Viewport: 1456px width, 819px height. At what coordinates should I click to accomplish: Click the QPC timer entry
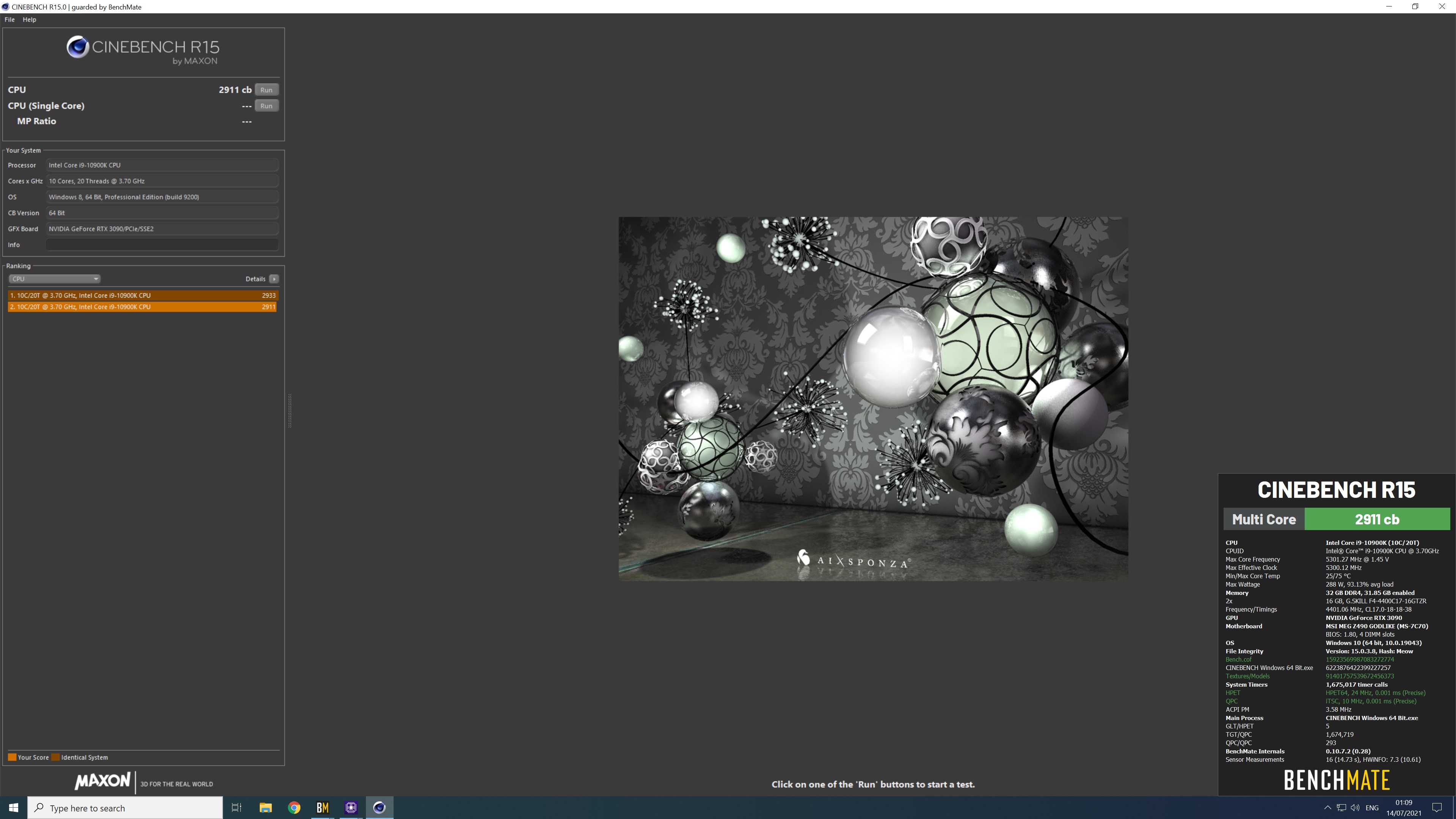1232,701
